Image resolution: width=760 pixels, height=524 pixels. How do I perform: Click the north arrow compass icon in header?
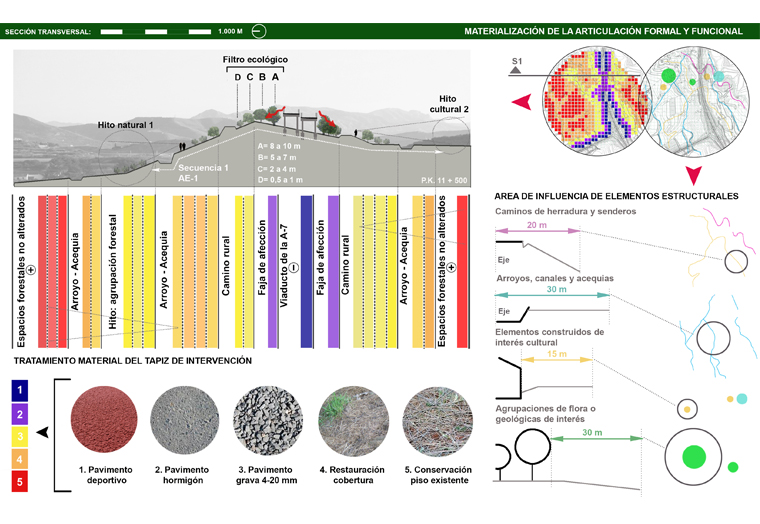pos(259,32)
